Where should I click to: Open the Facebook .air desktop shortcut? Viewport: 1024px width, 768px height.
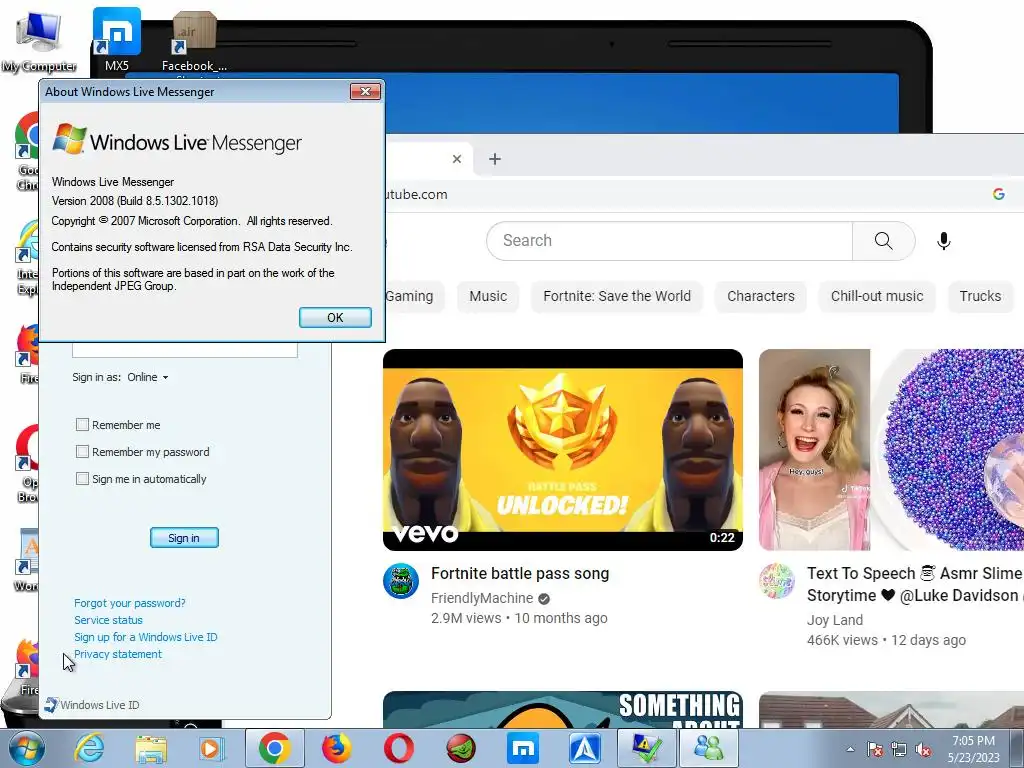(194, 42)
